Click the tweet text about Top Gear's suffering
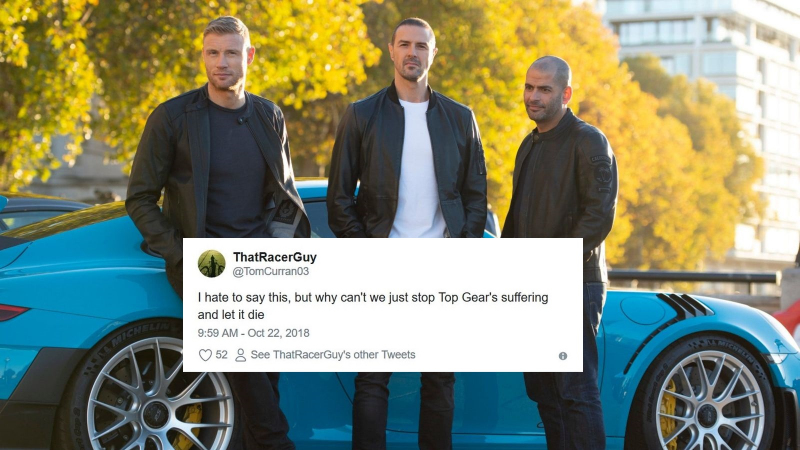800x450 pixels. point(373,306)
